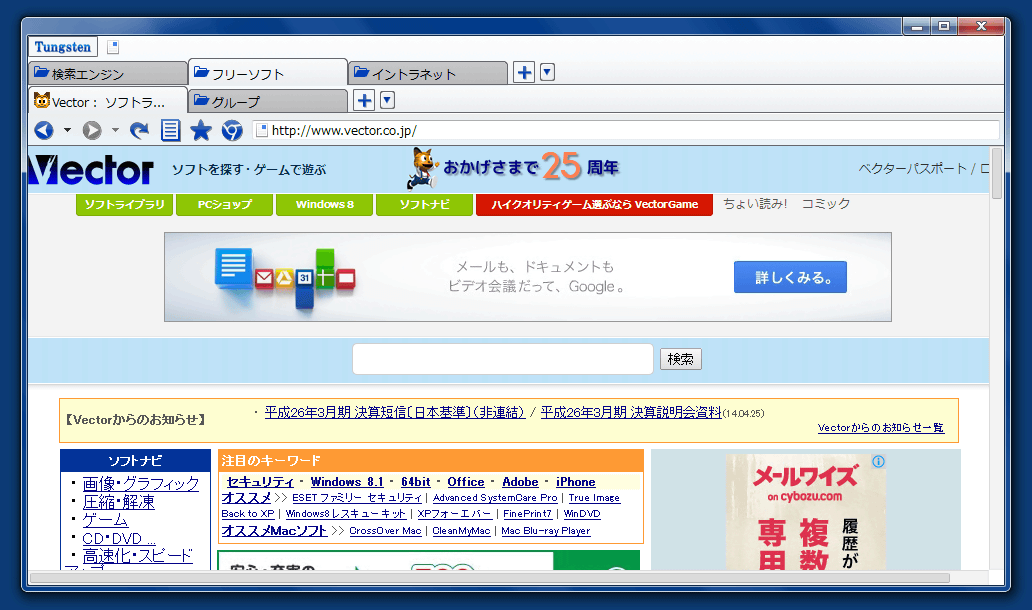Open the CrossOver Mac link

click(x=385, y=531)
